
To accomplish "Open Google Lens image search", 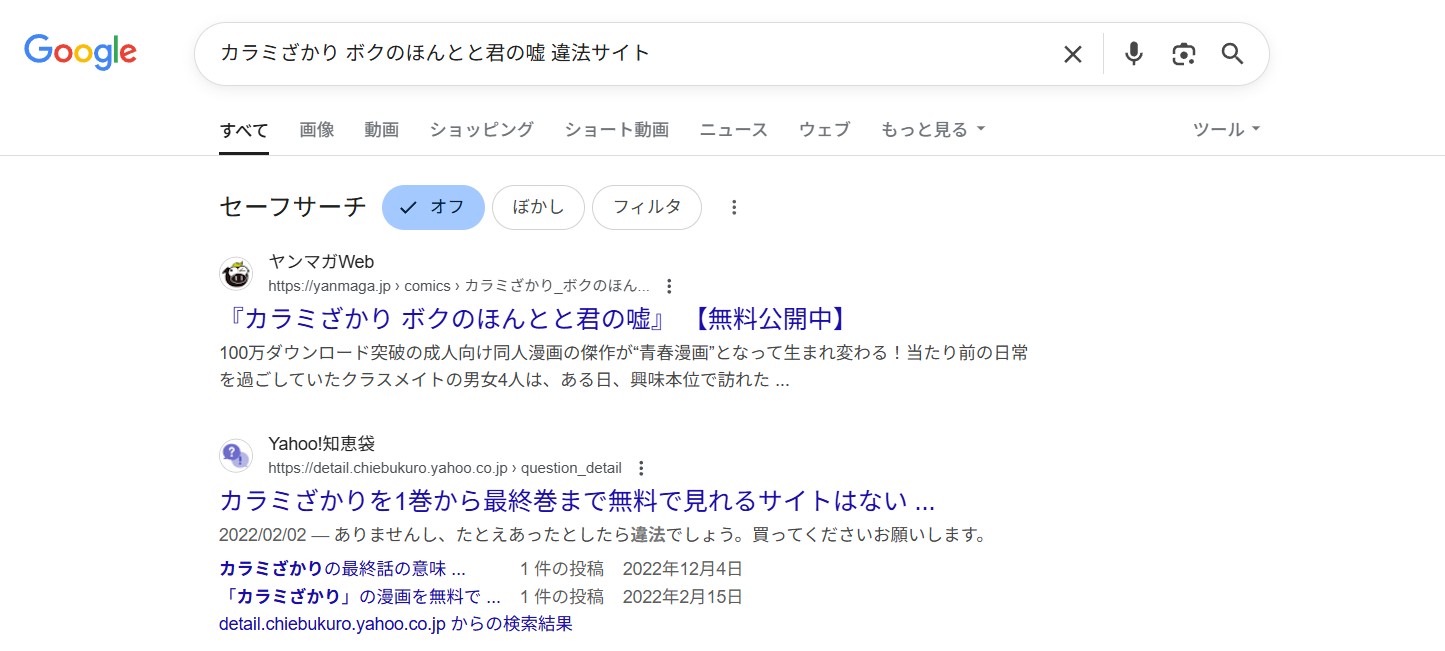I will tap(1183, 54).
